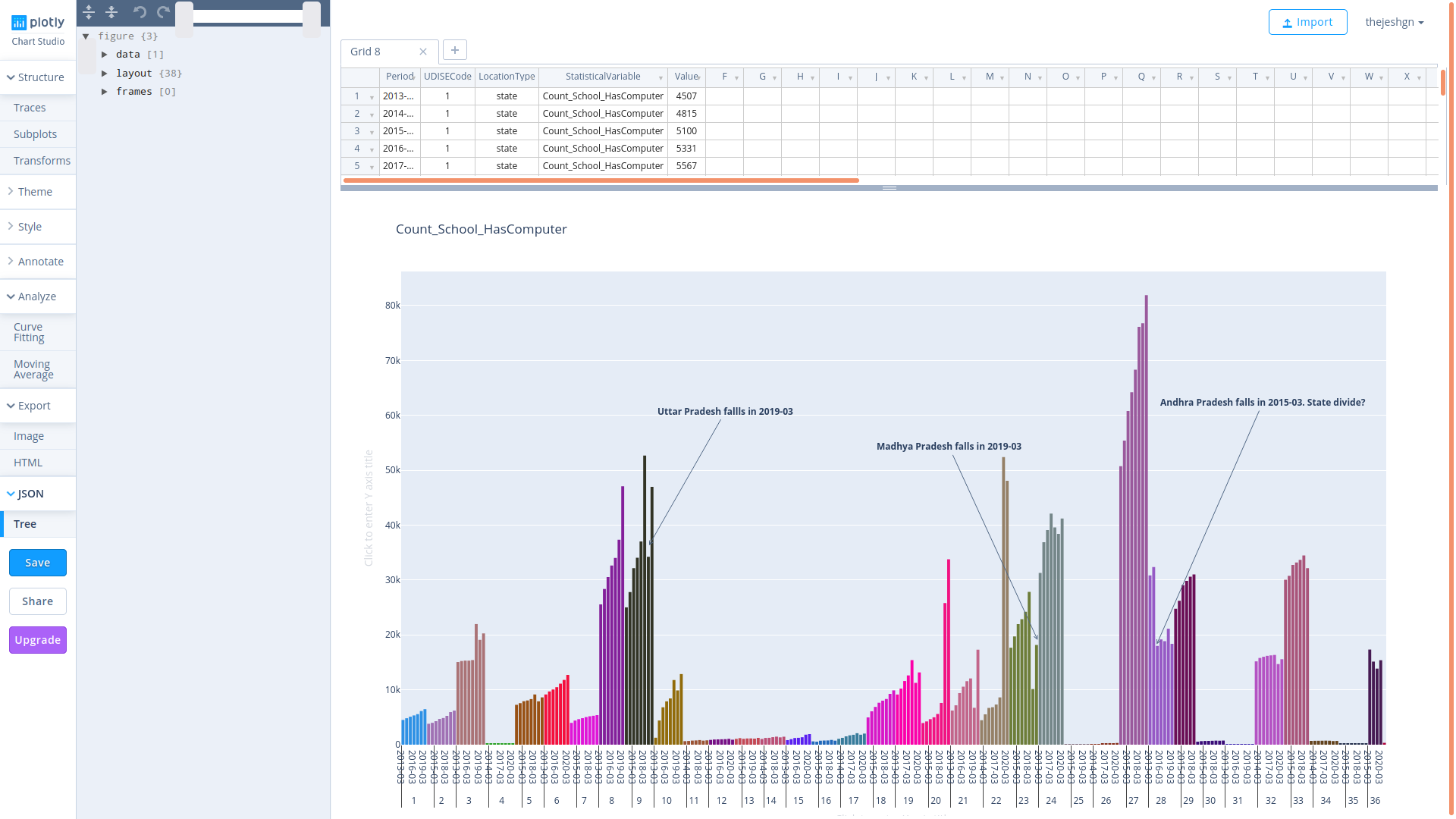The image size is (1456, 819).
Task: Open the Import panel
Action: [1307, 21]
